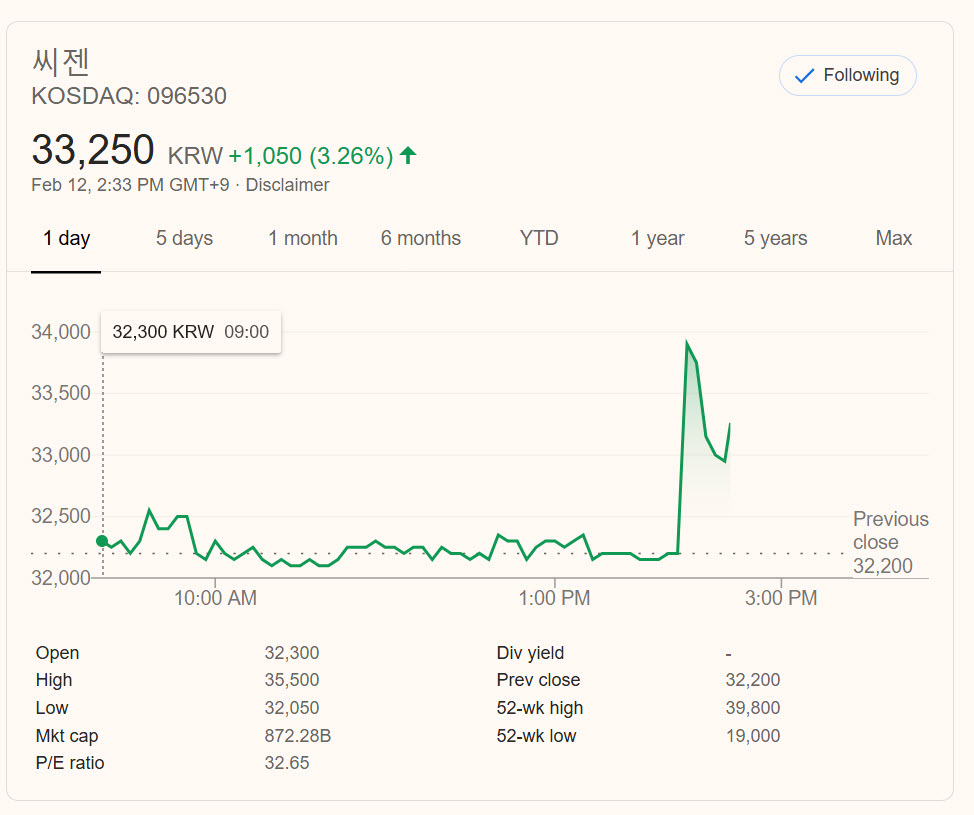
Task: Click the KOSDAQ: 096530 ticker text
Action: [129, 97]
